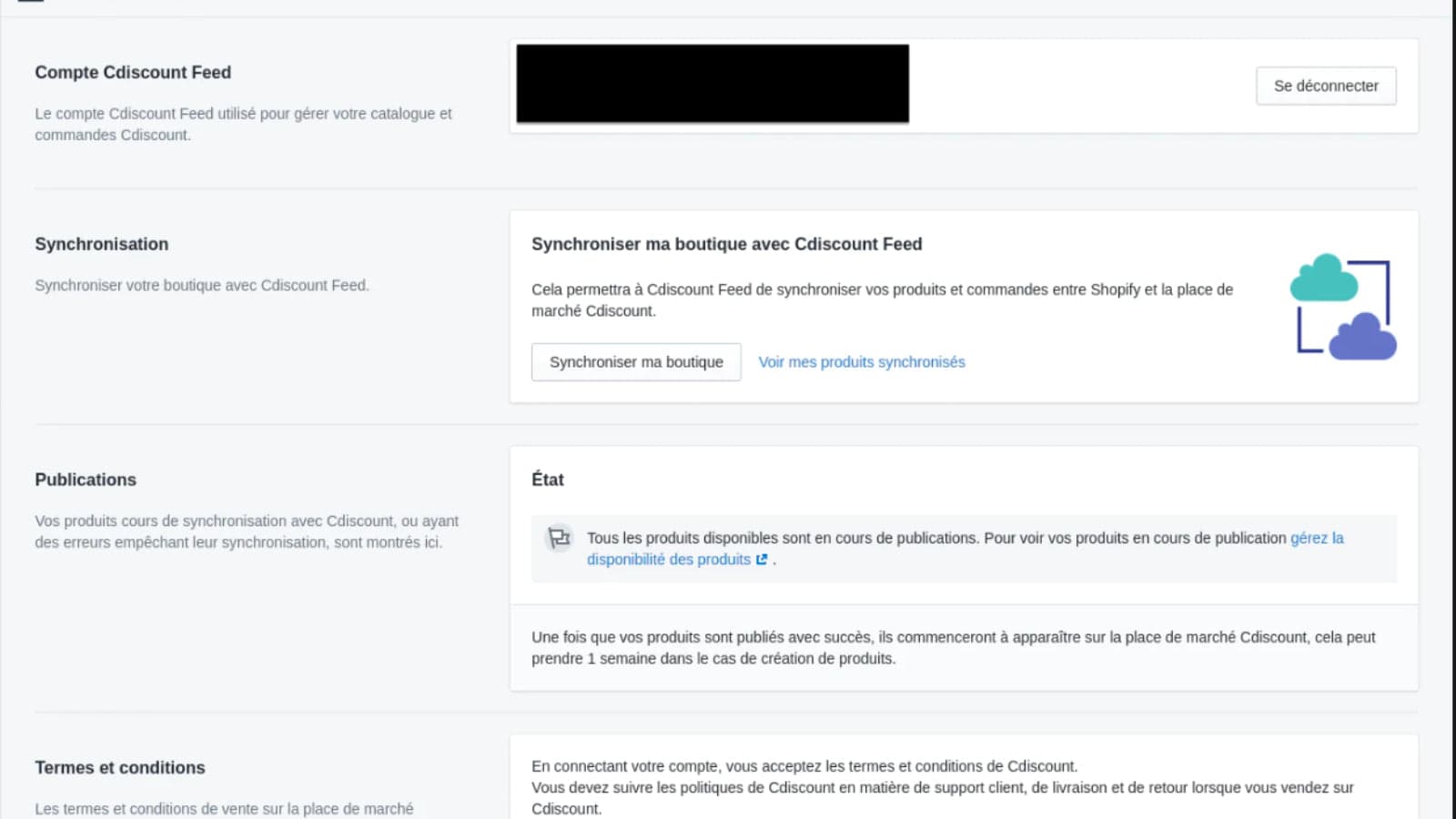Image resolution: width=1456 pixels, height=819 pixels.
Task: Select the "Synchronisation" section heading
Action: click(x=101, y=244)
